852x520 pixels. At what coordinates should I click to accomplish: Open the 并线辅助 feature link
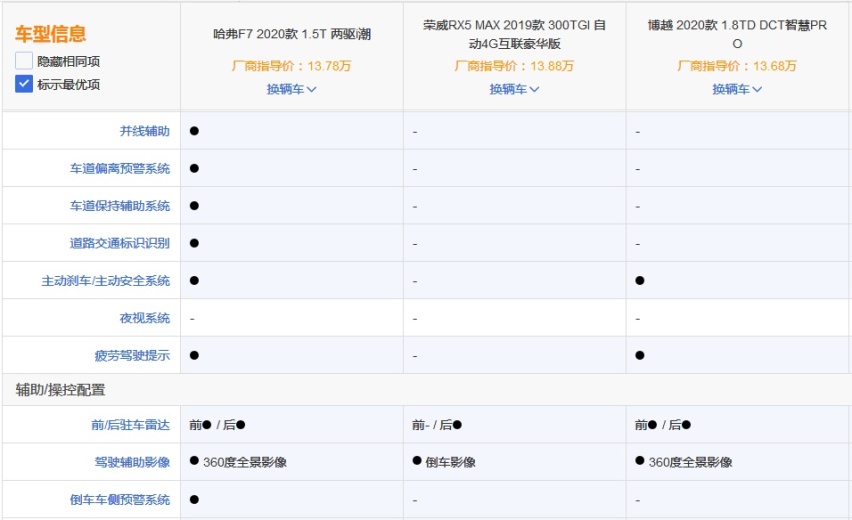click(x=145, y=131)
